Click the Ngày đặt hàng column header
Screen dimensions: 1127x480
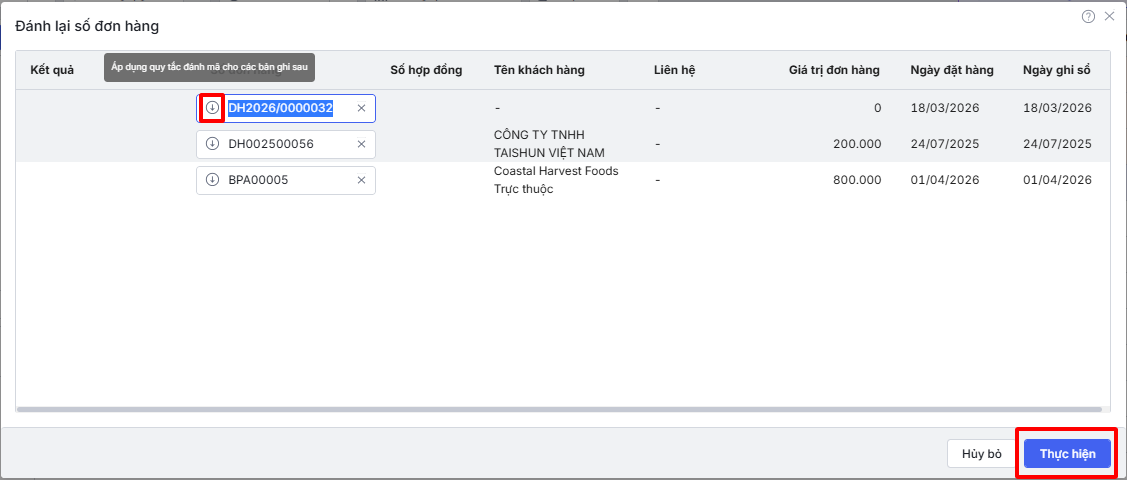951,70
